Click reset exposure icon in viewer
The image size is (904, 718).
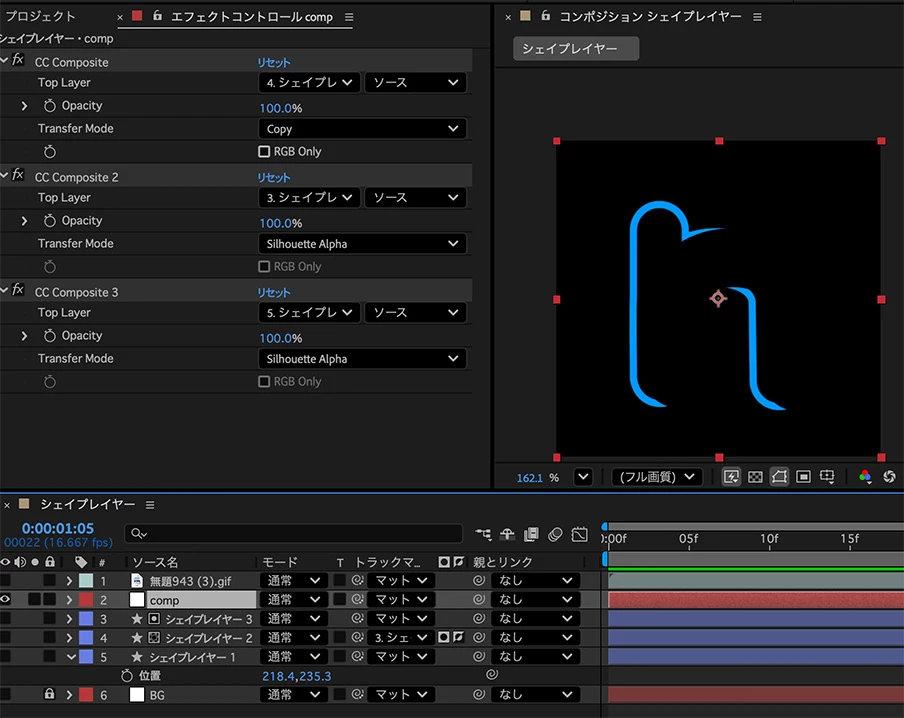click(x=889, y=476)
